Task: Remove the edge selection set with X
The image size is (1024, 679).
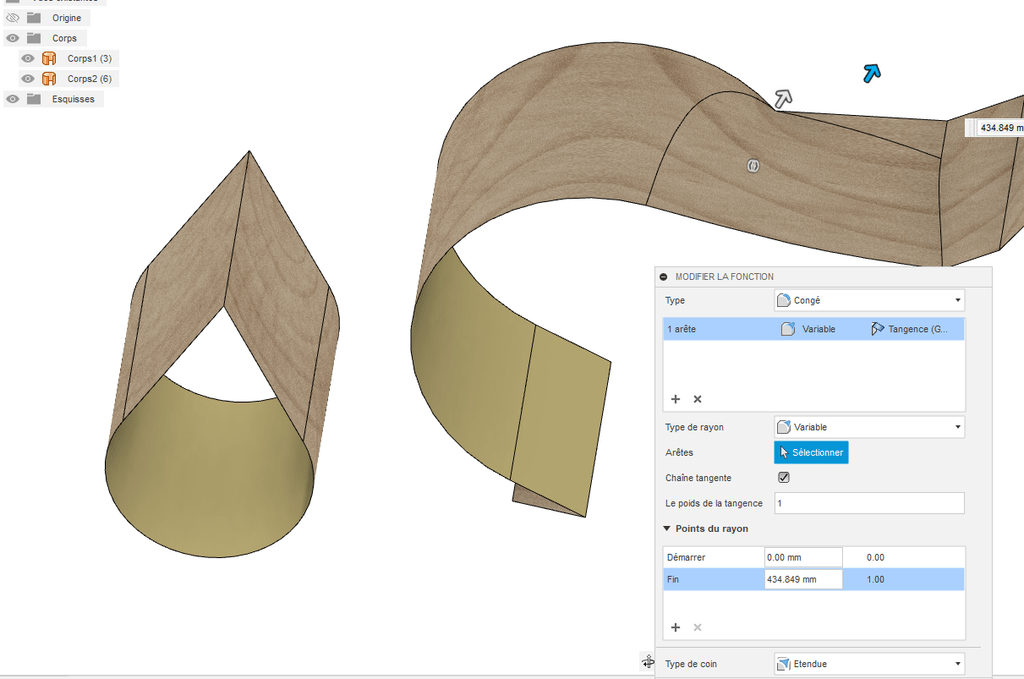Action: [x=697, y=399]
